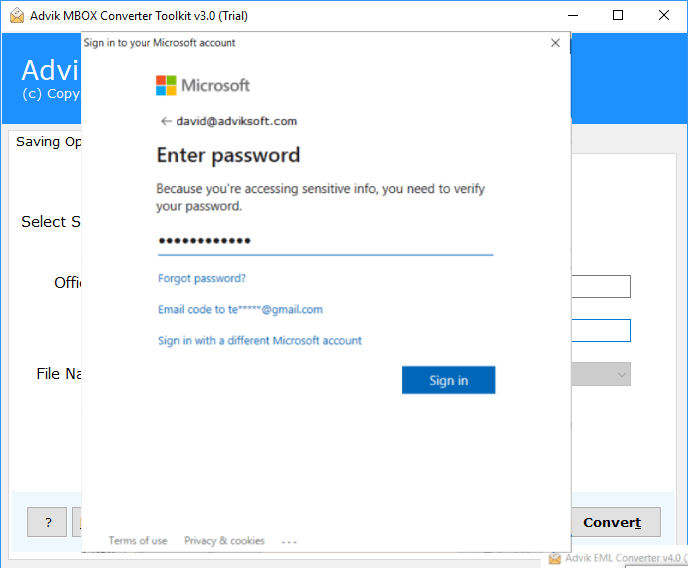Open the more options ellipsis in dialog footer
688x568 pixels.
click(289, 542)
